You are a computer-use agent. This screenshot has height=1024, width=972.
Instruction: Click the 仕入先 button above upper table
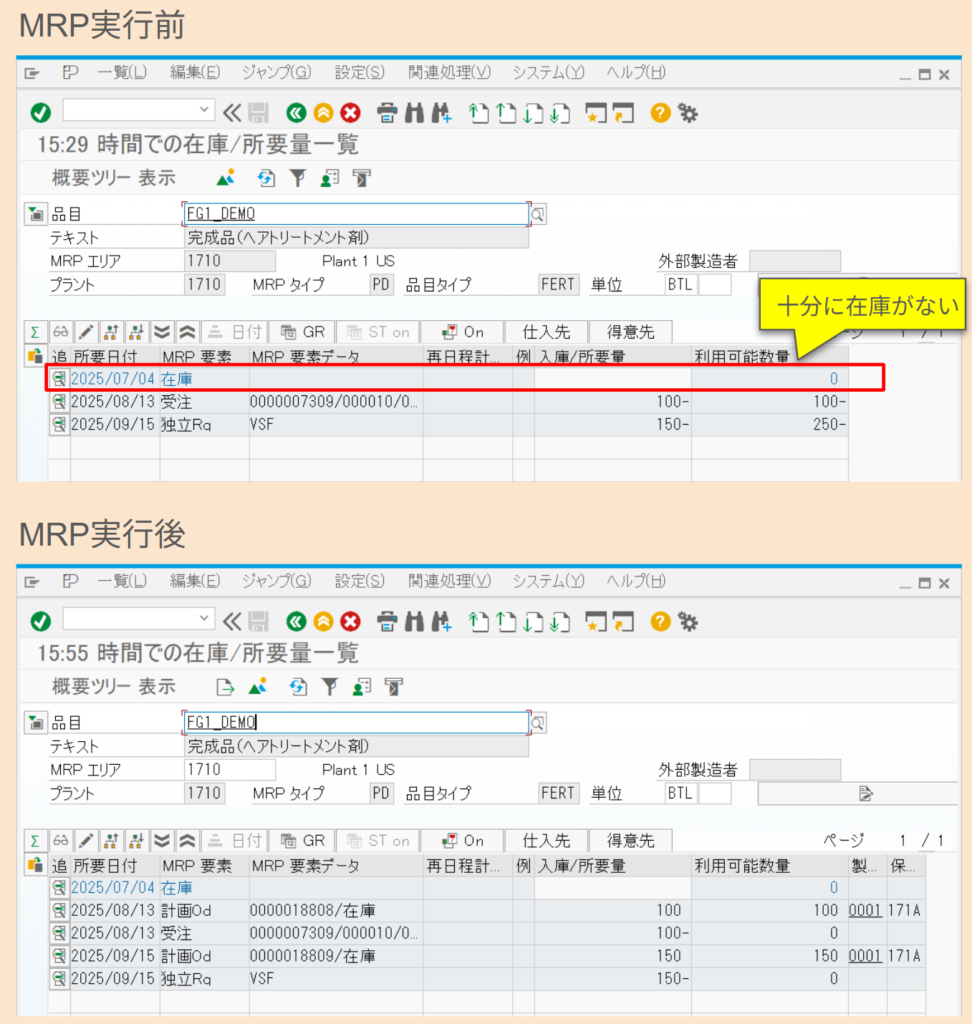pos(546,332)
